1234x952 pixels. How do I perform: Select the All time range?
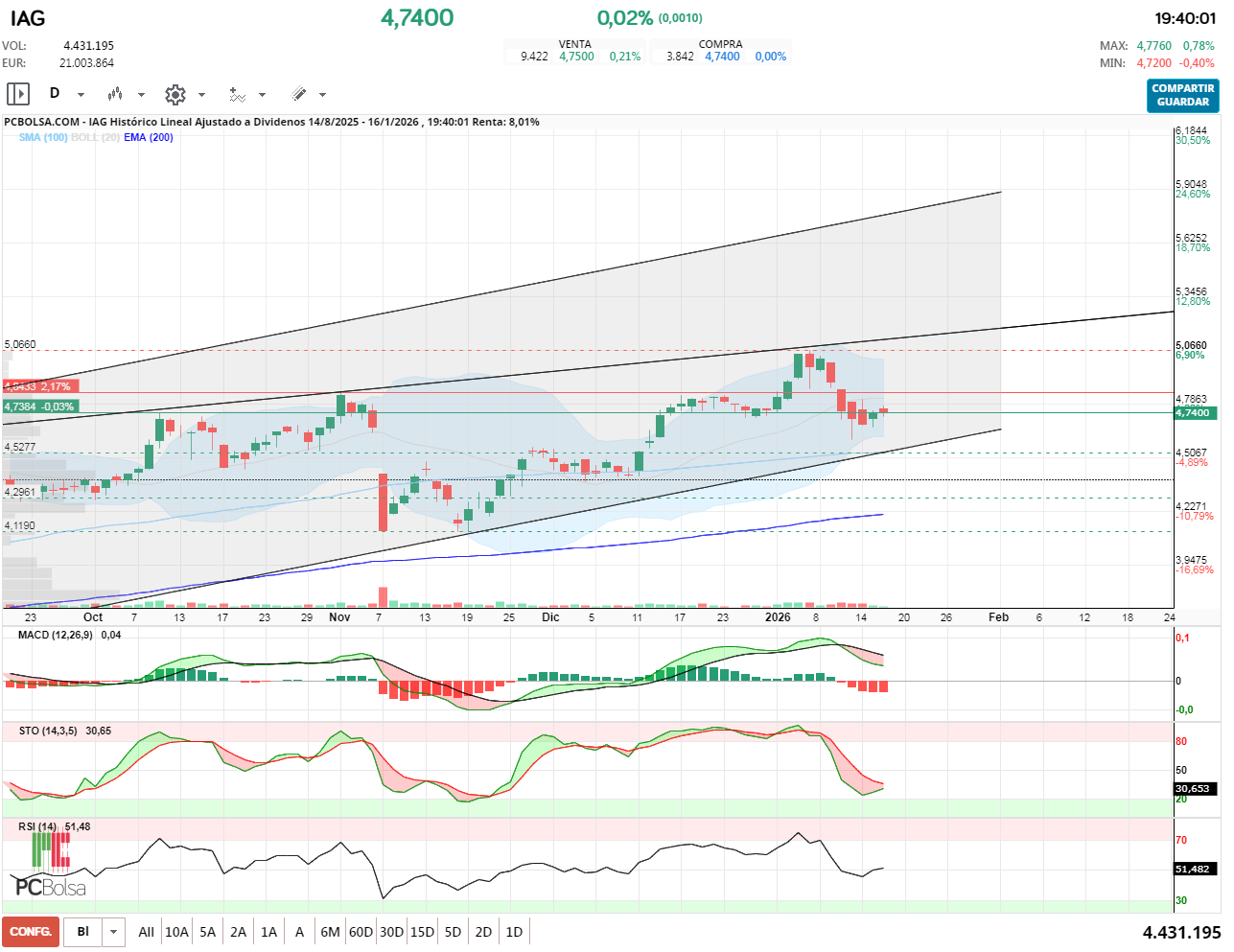click(x=146, y=932)
